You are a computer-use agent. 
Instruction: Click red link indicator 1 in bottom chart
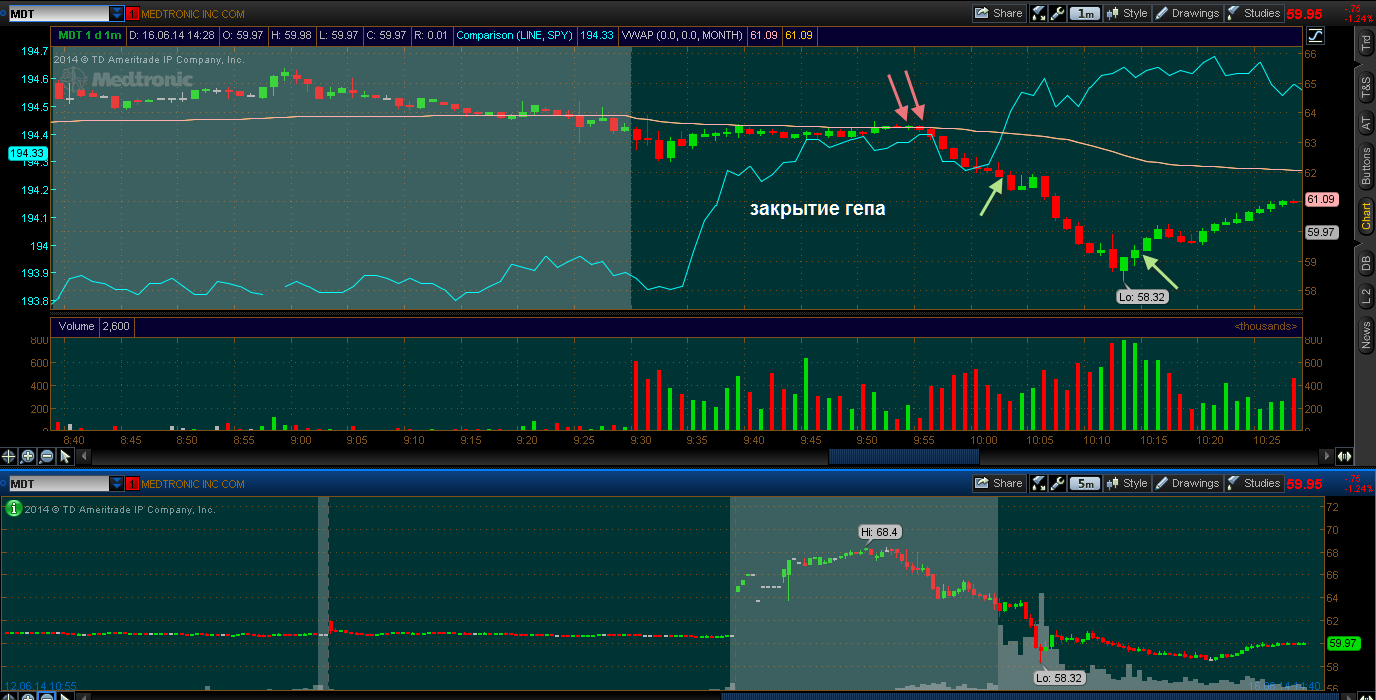coord(134,484)
